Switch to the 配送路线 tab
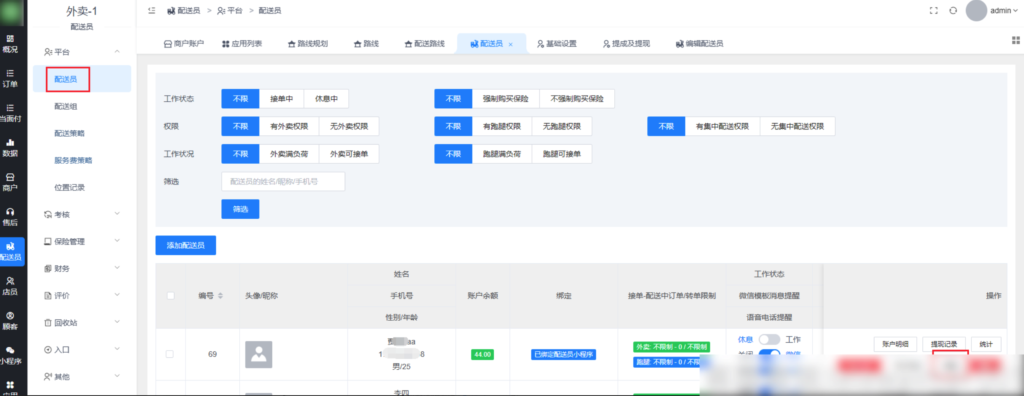The height and width of the screenshot is (396, 1024). tap(424, 44)
